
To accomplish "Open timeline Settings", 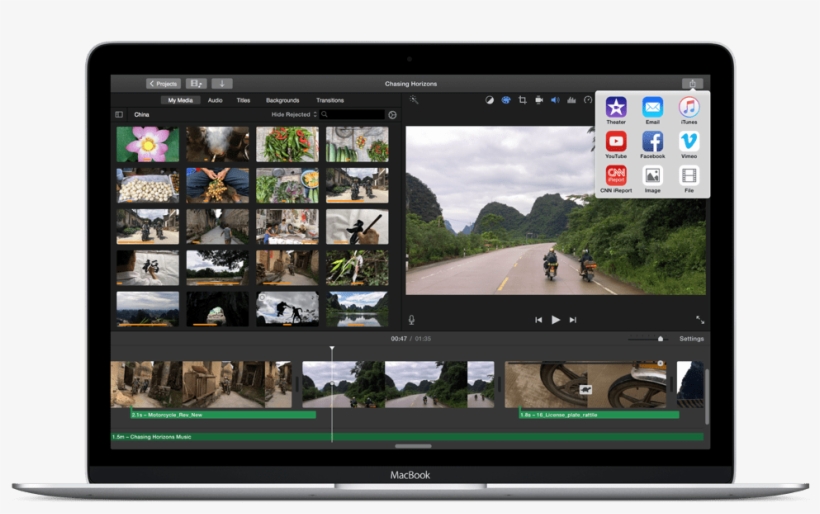I will [x=691, y=339].
